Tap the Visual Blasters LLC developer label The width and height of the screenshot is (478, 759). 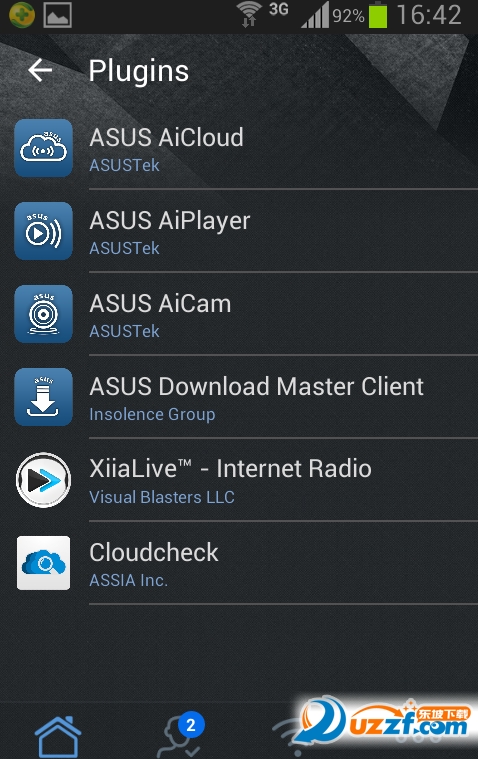(162, 497)
